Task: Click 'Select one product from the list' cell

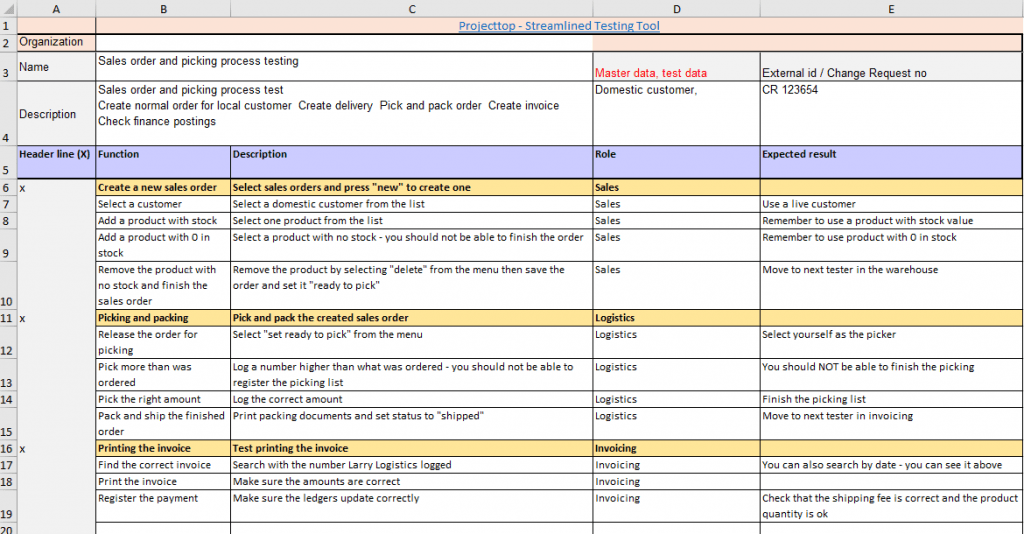Action: coord(411,221)
